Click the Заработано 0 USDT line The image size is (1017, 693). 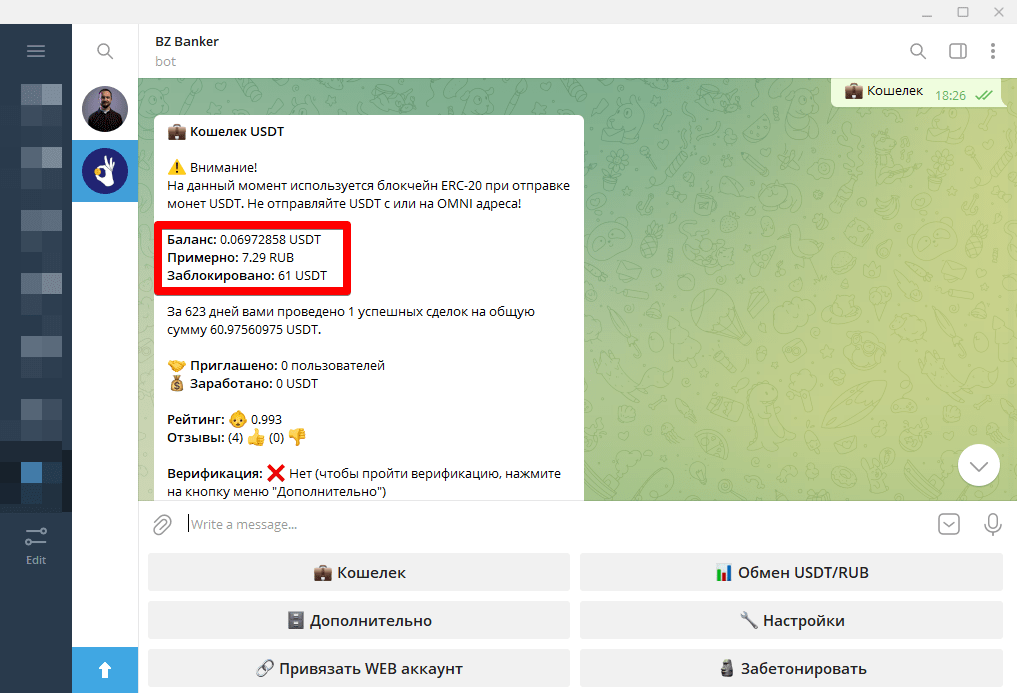[x=243, y=383]
